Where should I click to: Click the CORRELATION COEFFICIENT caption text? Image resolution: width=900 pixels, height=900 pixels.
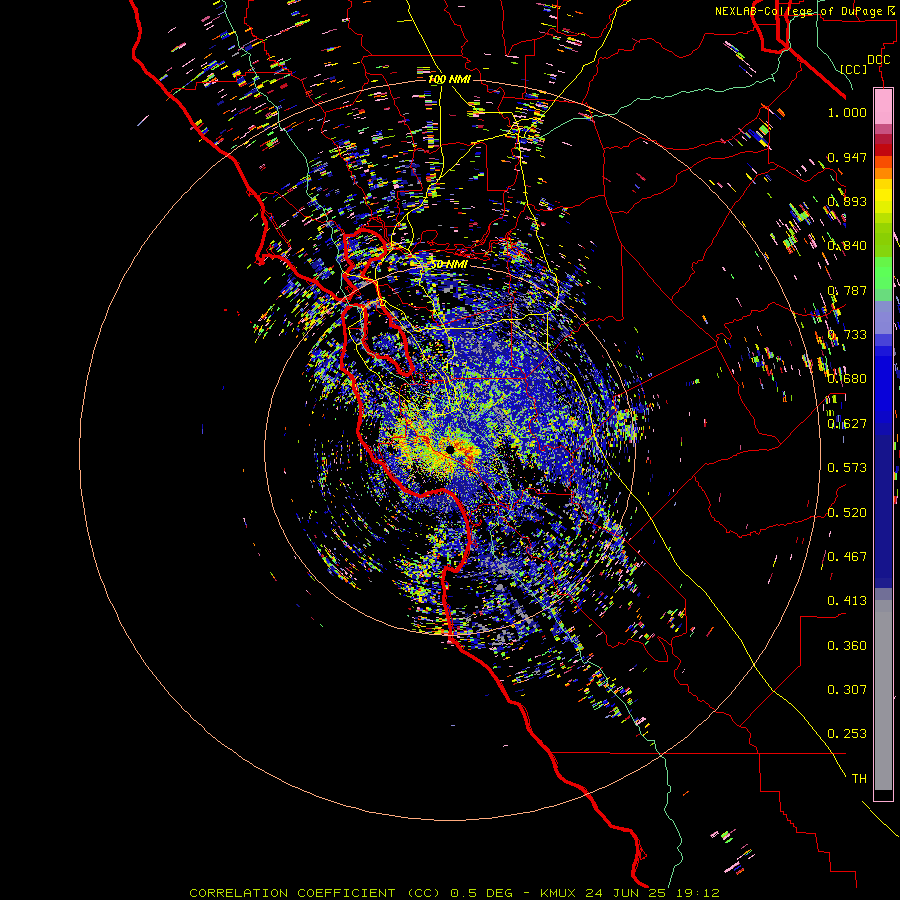coord(292,893)
